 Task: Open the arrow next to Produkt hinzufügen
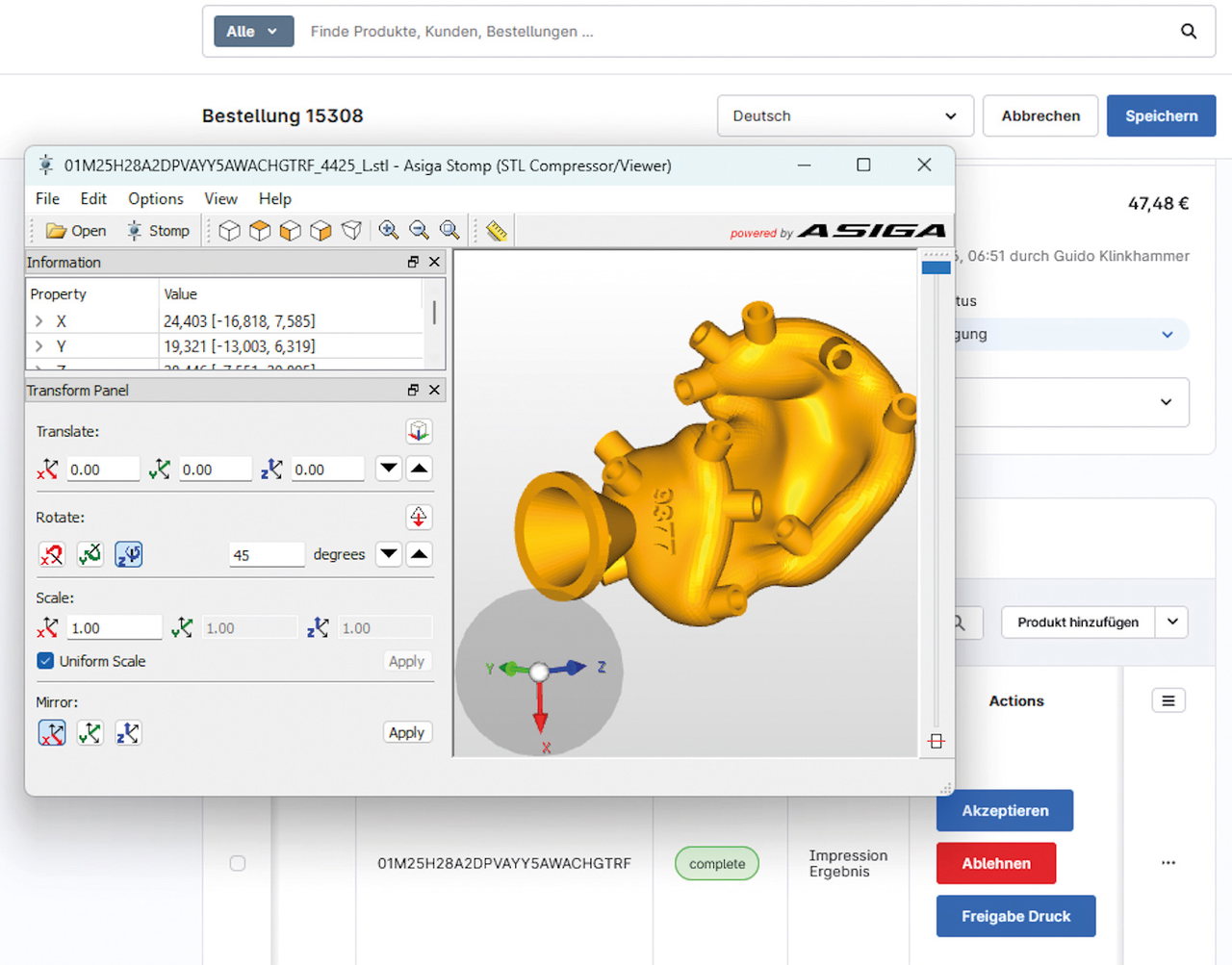click(1172, 622)
